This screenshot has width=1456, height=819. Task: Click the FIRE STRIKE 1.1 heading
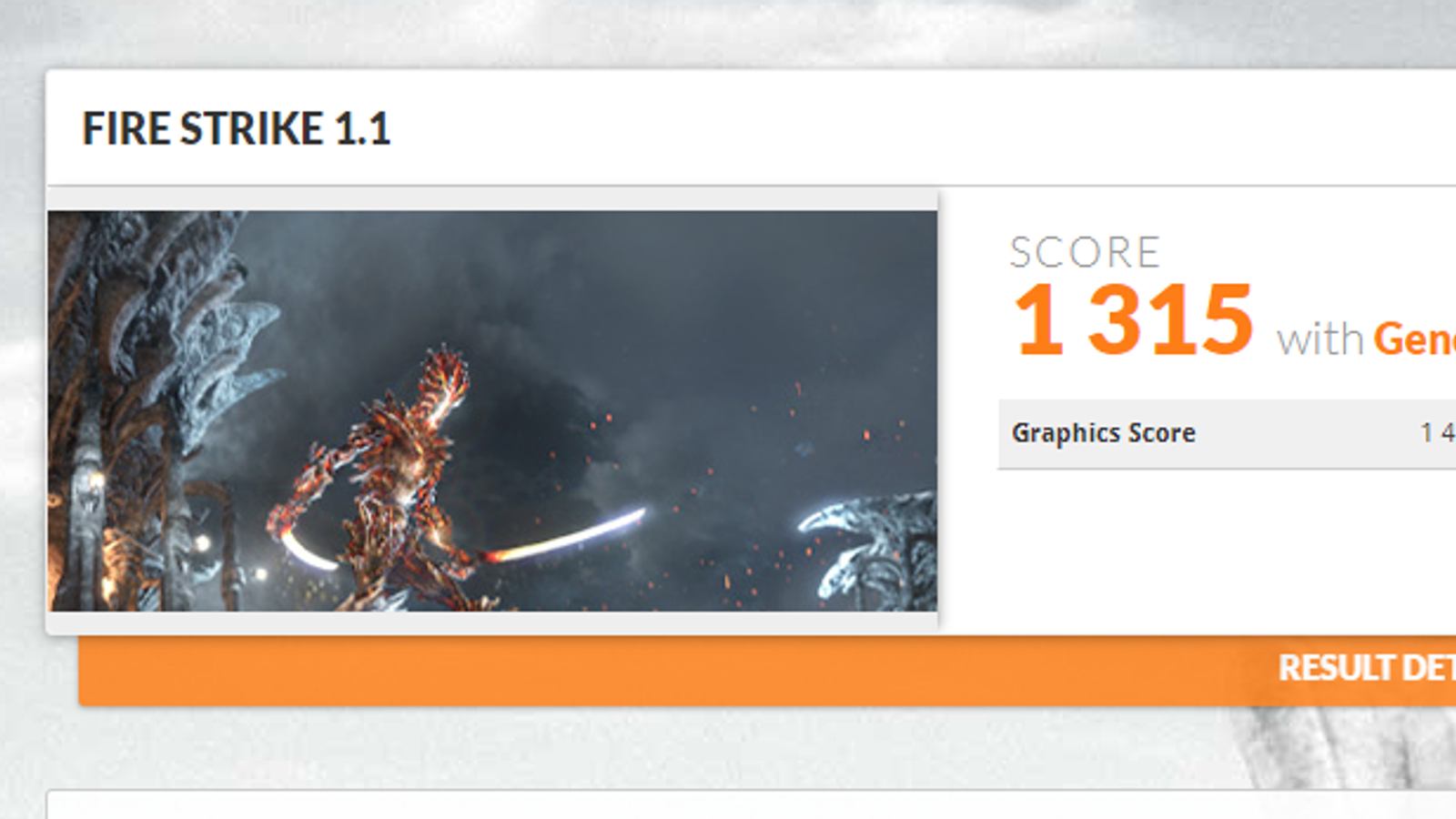pos(237,128)
